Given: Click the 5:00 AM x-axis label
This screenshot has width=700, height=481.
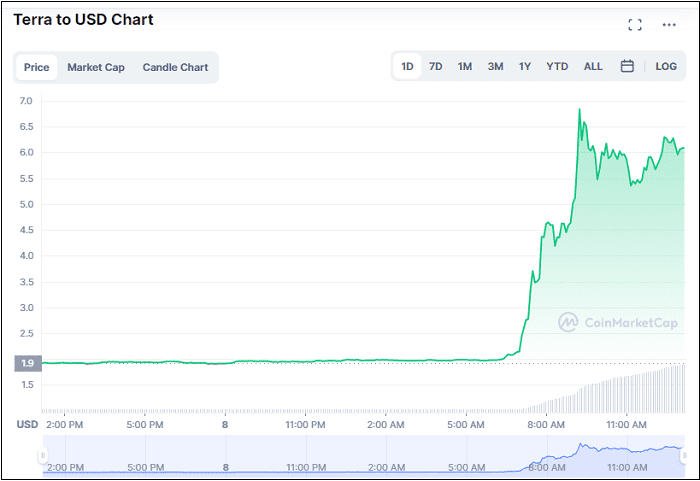Looking at the screenshot, I should coord(466,425).
